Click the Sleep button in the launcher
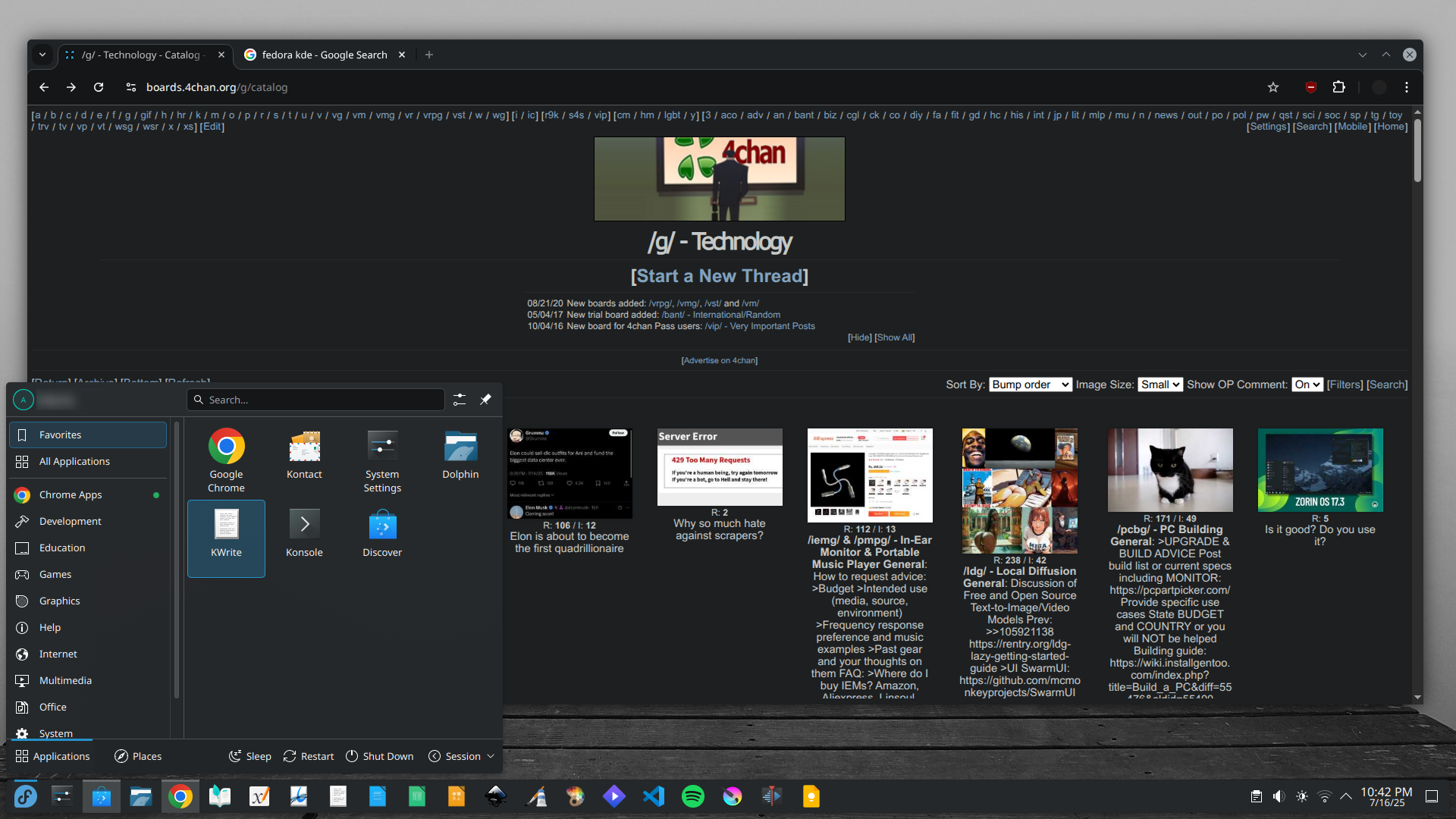Image resolution: width=1456 pixels, height=819 pixels. coord(250,756)
